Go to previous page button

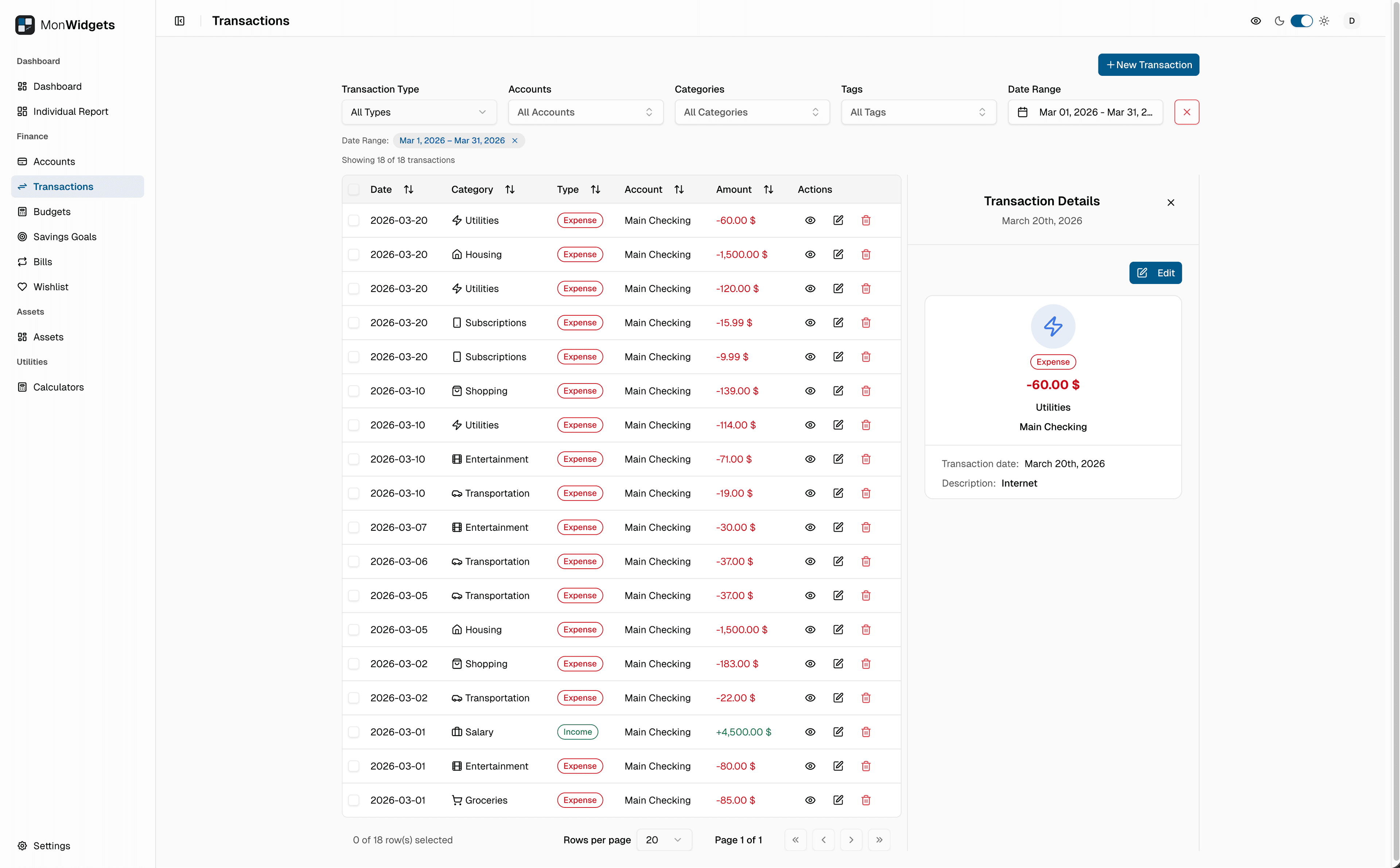pyautogui.click(x=823, y=840)
